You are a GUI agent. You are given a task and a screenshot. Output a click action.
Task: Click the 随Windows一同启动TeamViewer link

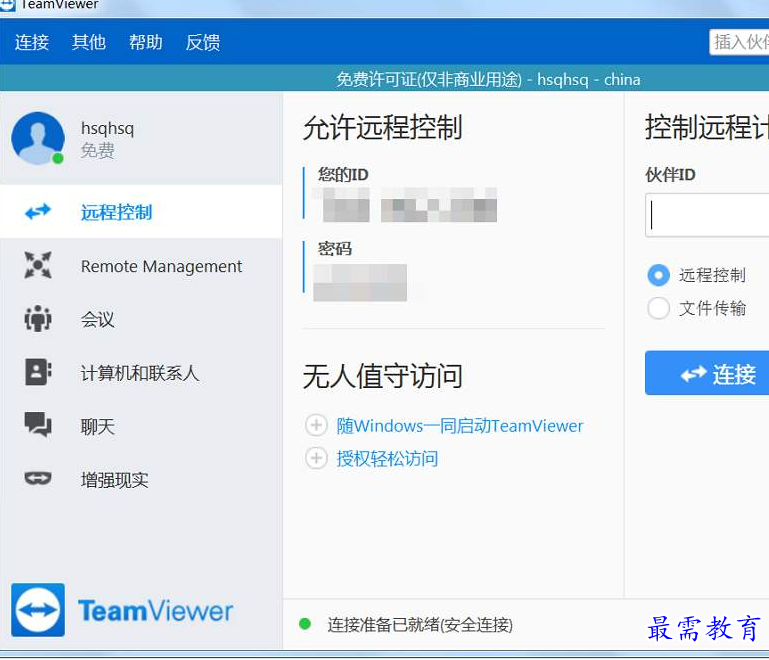coord(460,426)
